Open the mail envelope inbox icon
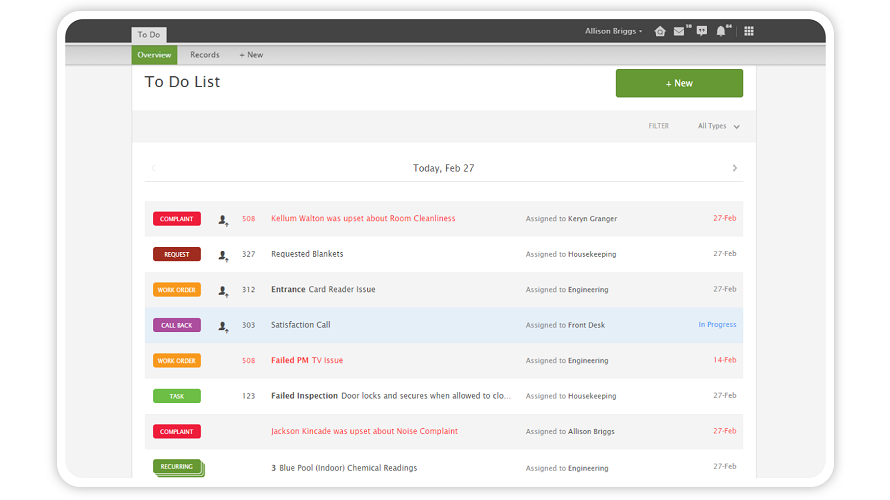The height and width of the screenshot is (500, 890). 679,31
